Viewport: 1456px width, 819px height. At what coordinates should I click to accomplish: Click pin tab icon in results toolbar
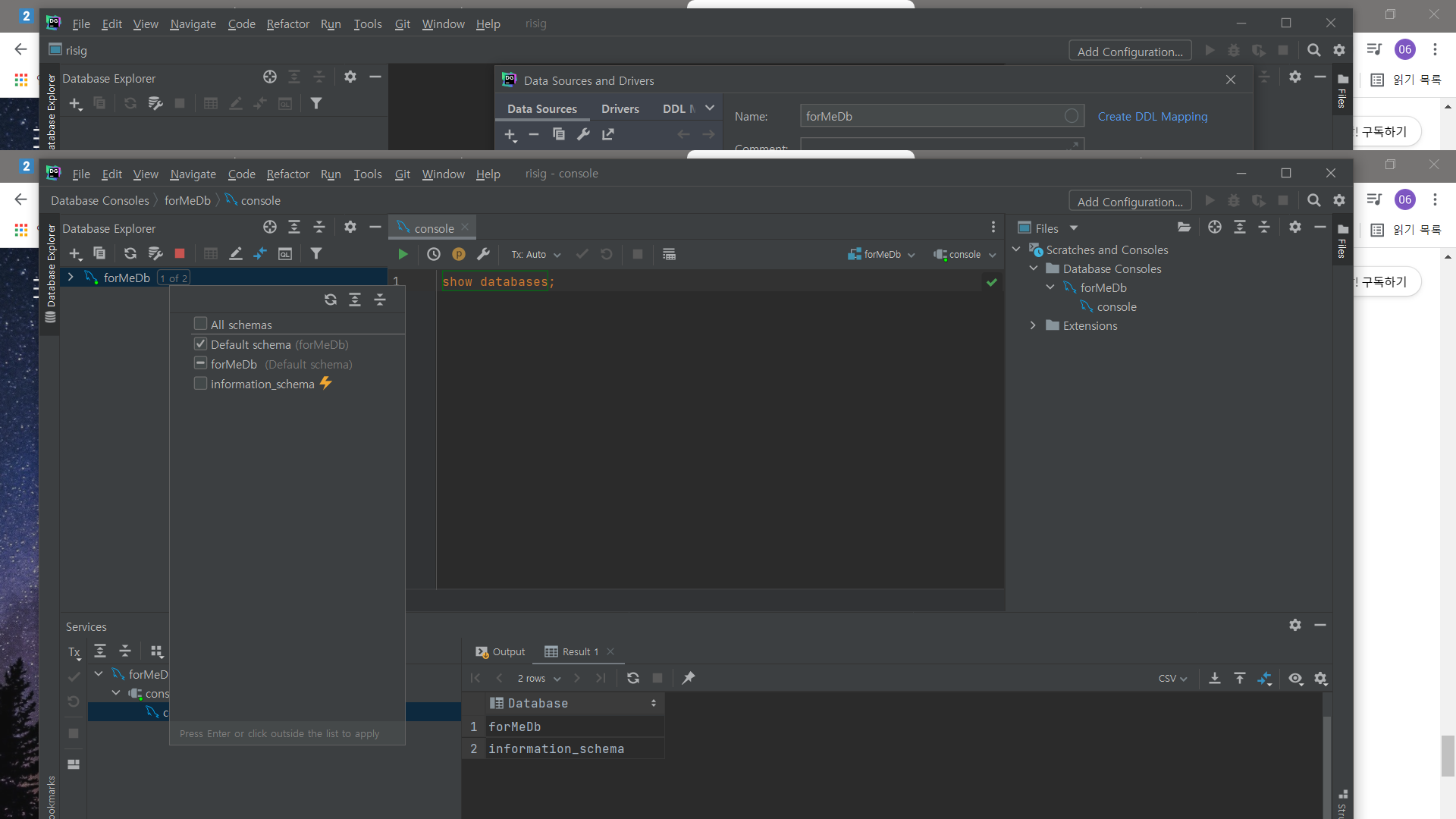tap(689, 678)
